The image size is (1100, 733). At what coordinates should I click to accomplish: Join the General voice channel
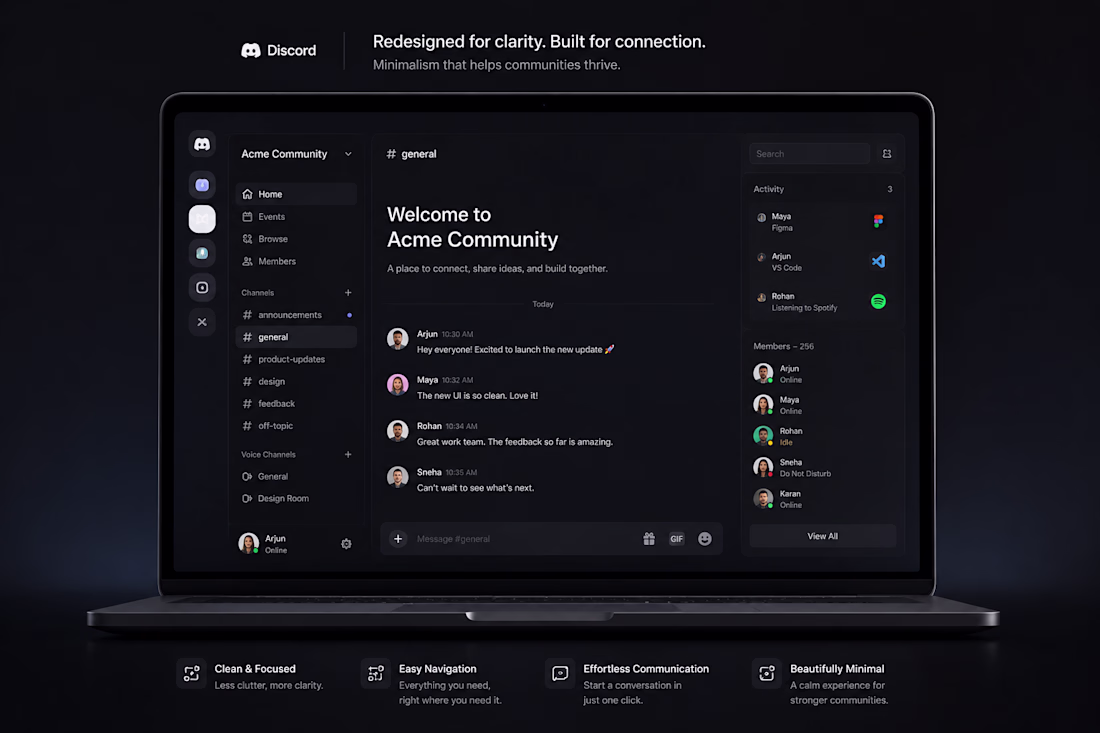[x=296, y=476]
